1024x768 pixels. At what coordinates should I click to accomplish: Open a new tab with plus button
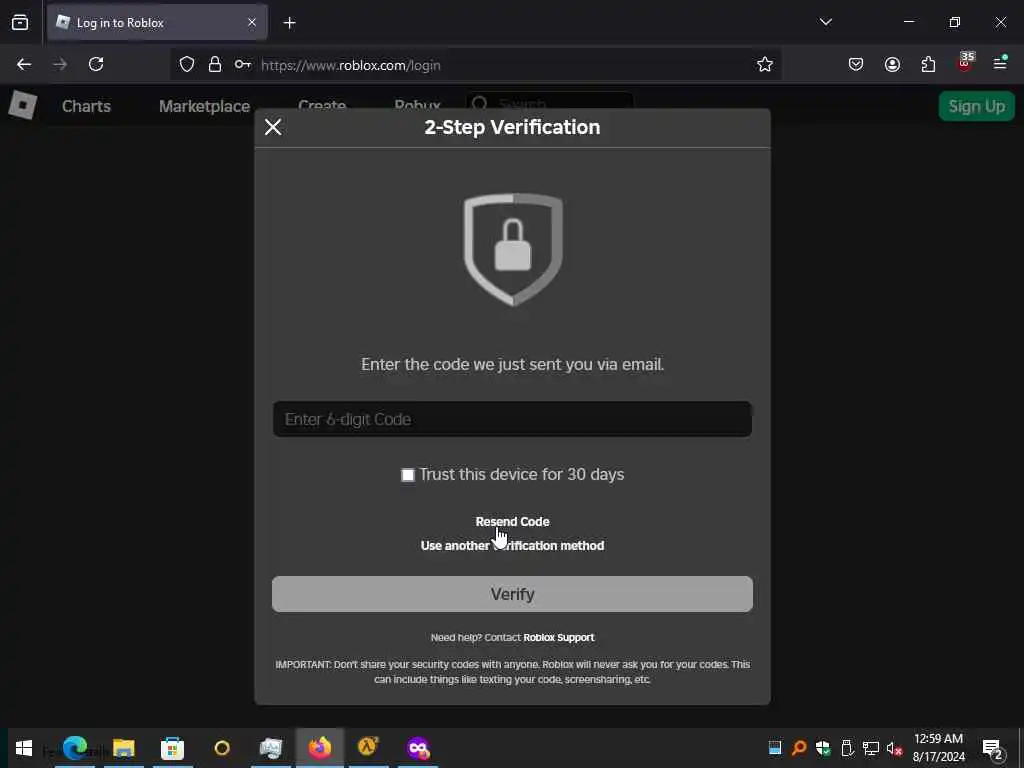pyautogui.click(x=289, y=23)
